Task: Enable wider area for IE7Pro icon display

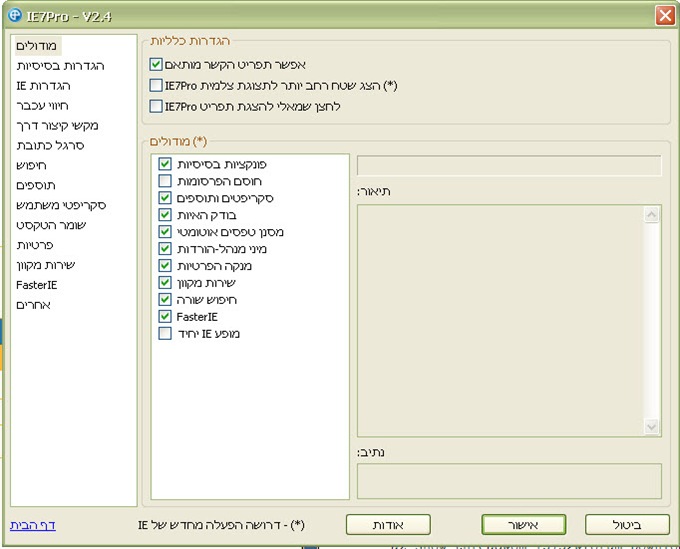Action: [156, 85]
